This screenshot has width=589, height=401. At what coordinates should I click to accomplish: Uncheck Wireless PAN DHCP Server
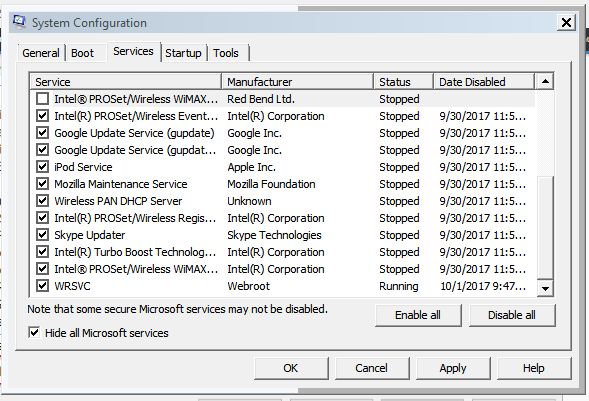click(x=42, y=201)
